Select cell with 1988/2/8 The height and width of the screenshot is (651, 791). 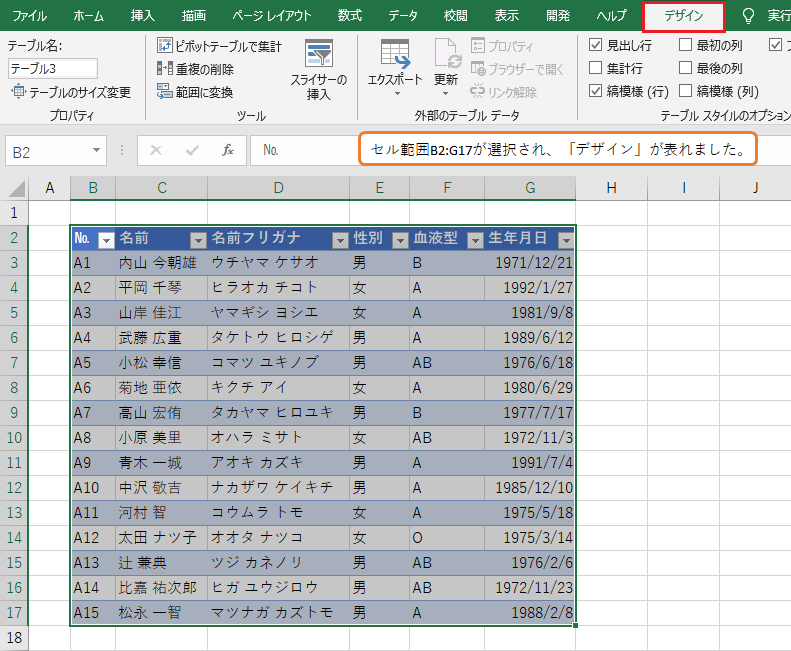(x=530, y=613)
